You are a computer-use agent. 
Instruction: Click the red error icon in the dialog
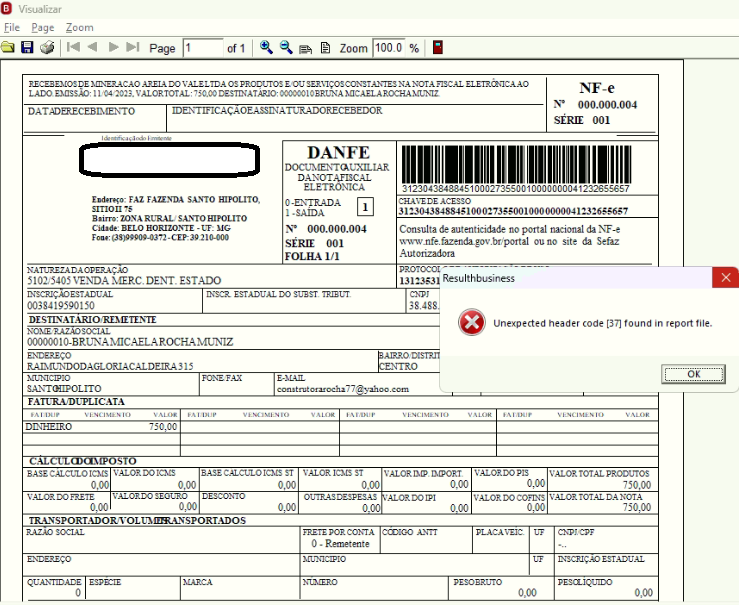click(472, 322)
